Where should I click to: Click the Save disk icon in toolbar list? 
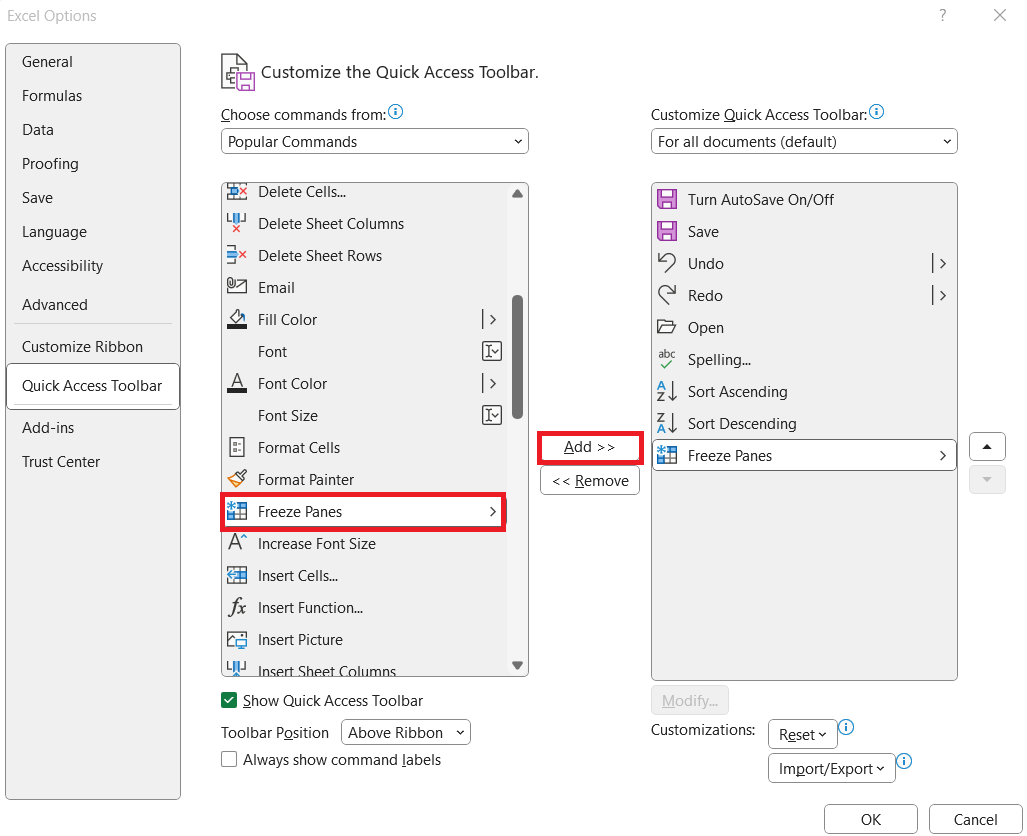point(667,231)
